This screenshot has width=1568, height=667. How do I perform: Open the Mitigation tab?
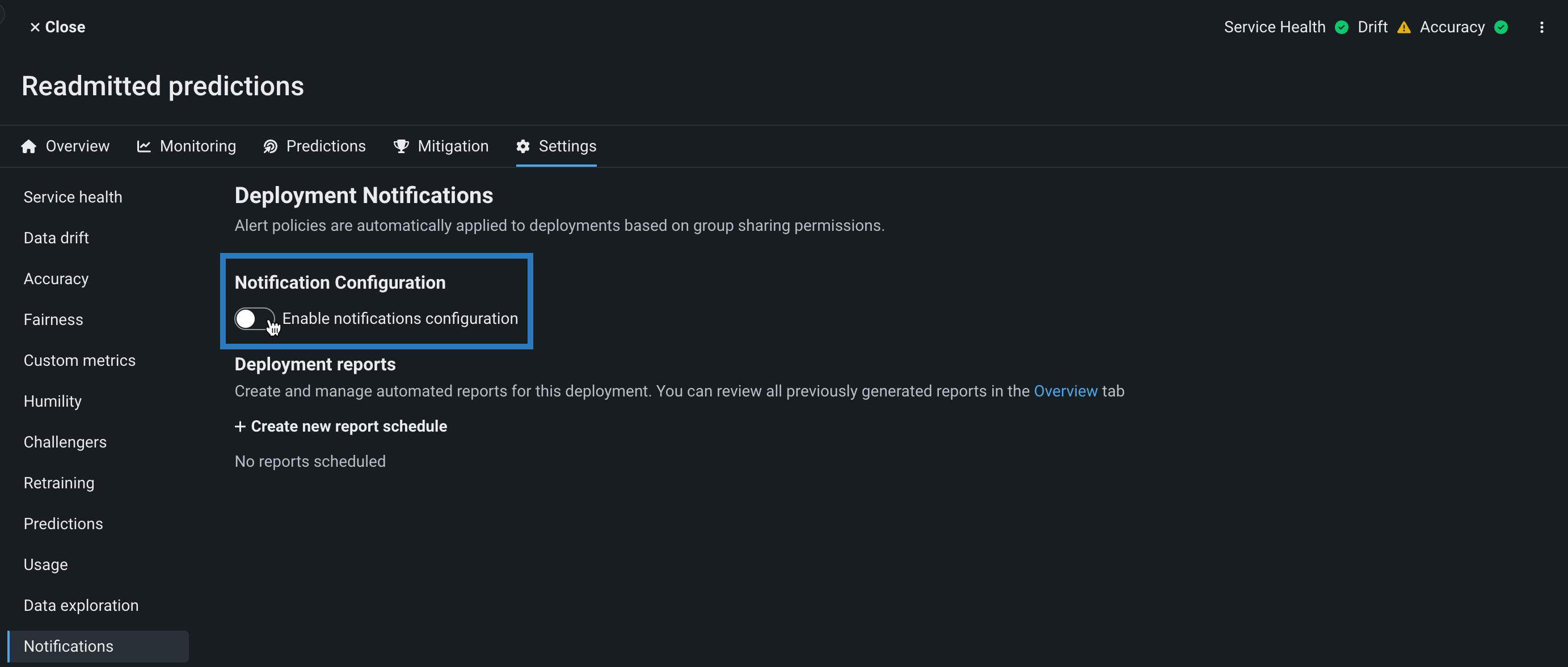pos(452,147)
